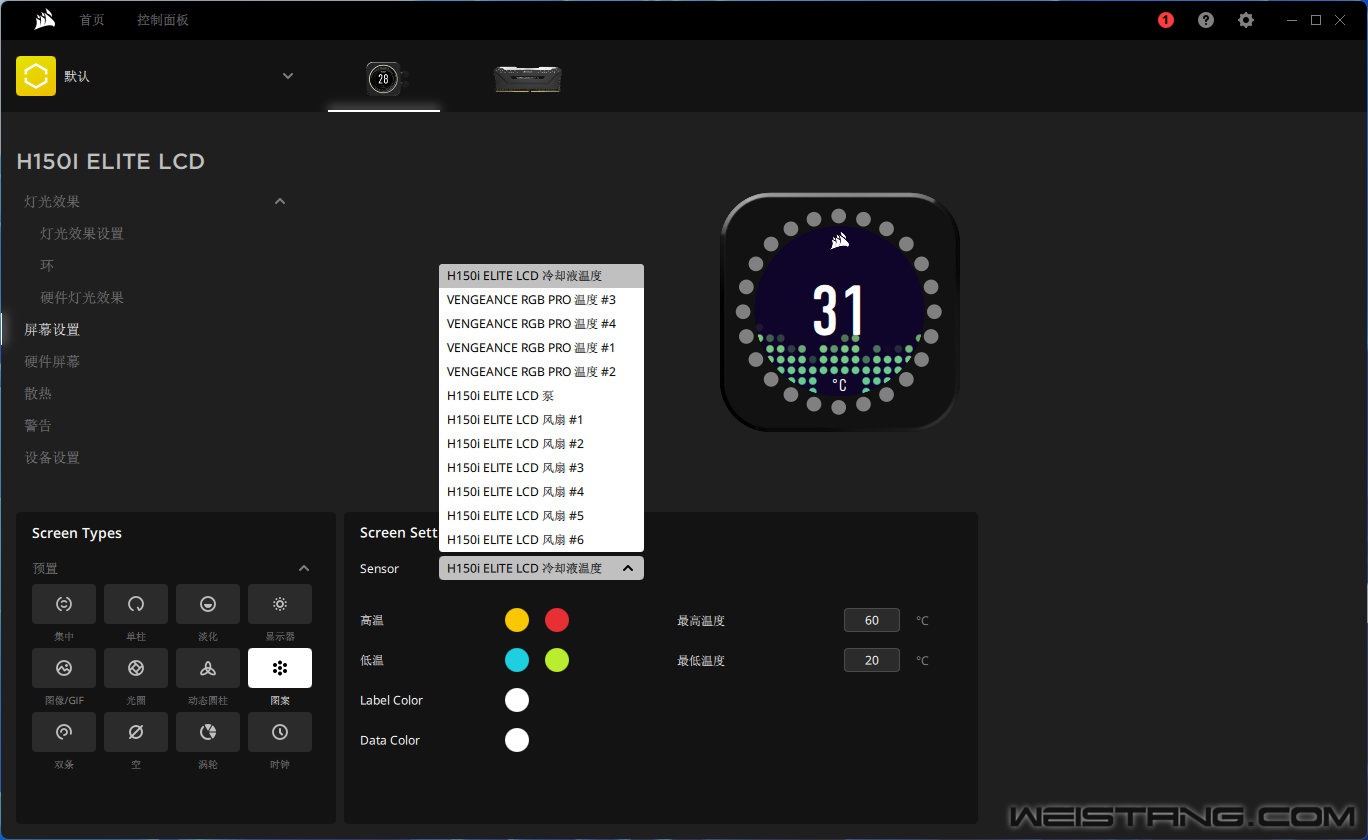Open 硬件屏幕 sidebar item
Viewport: 1368px width, 840px height.
[x=52, y=362]
